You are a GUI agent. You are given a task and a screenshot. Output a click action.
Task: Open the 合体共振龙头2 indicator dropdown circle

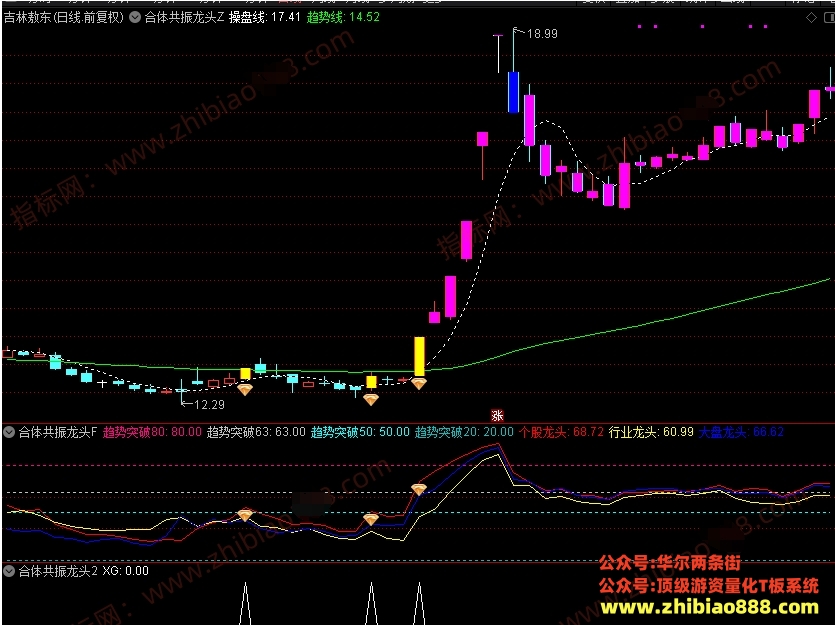(9, 571)
